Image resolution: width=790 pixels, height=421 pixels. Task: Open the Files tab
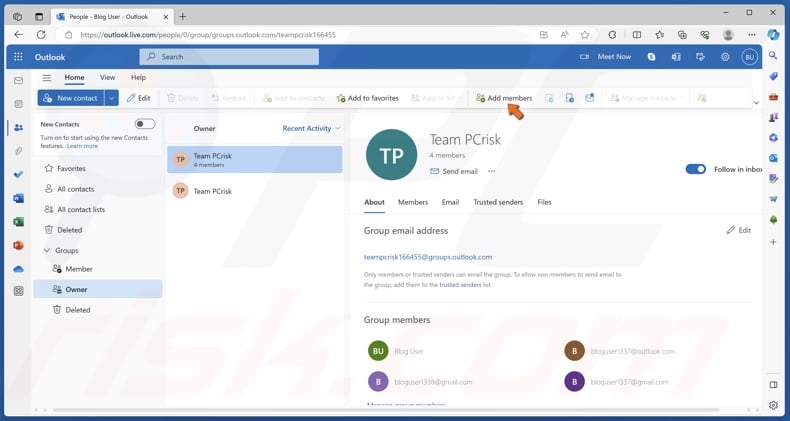(544, 202)
